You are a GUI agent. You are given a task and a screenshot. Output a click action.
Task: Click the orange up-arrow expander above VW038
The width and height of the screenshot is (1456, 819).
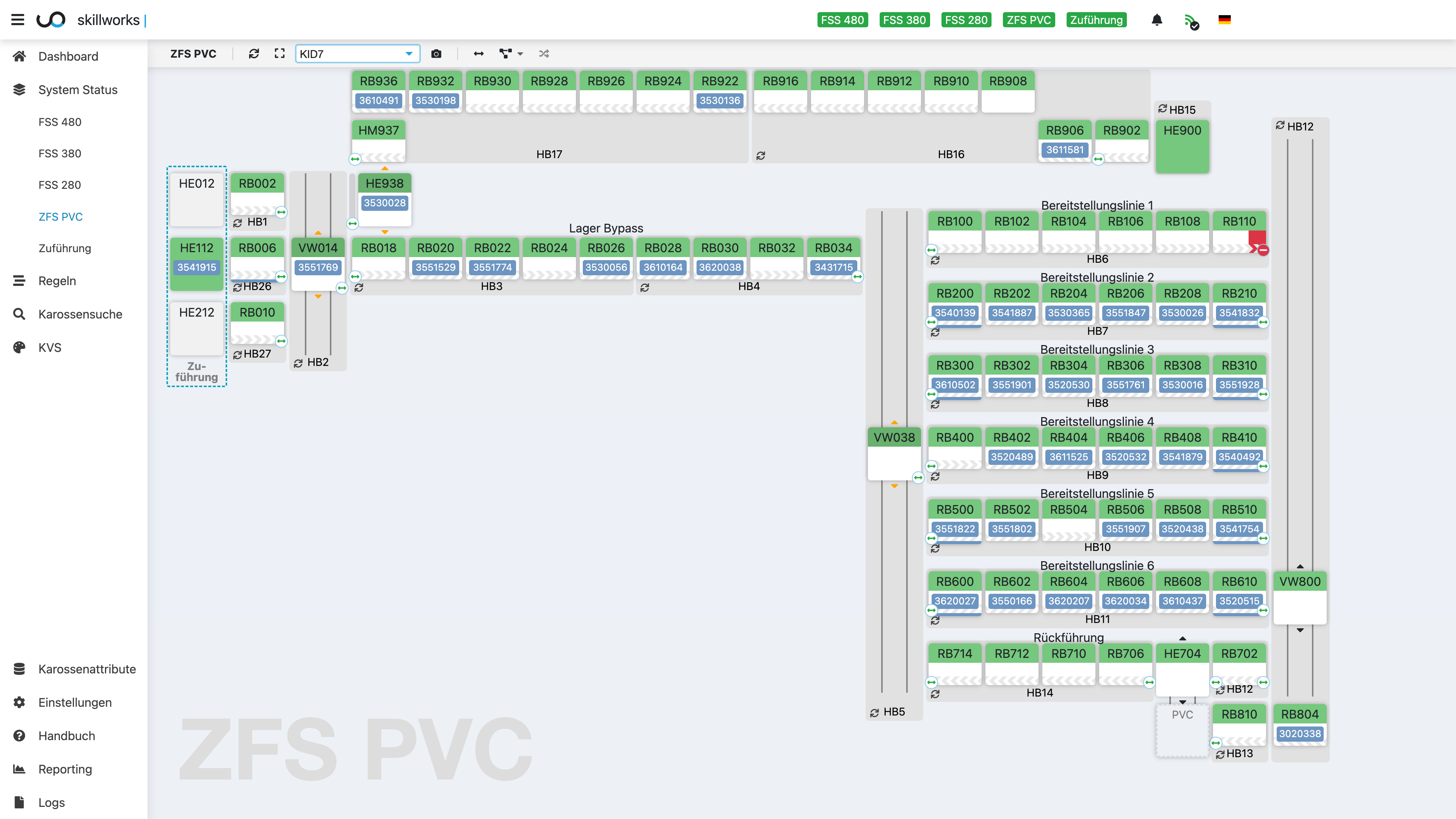(895, 422)
